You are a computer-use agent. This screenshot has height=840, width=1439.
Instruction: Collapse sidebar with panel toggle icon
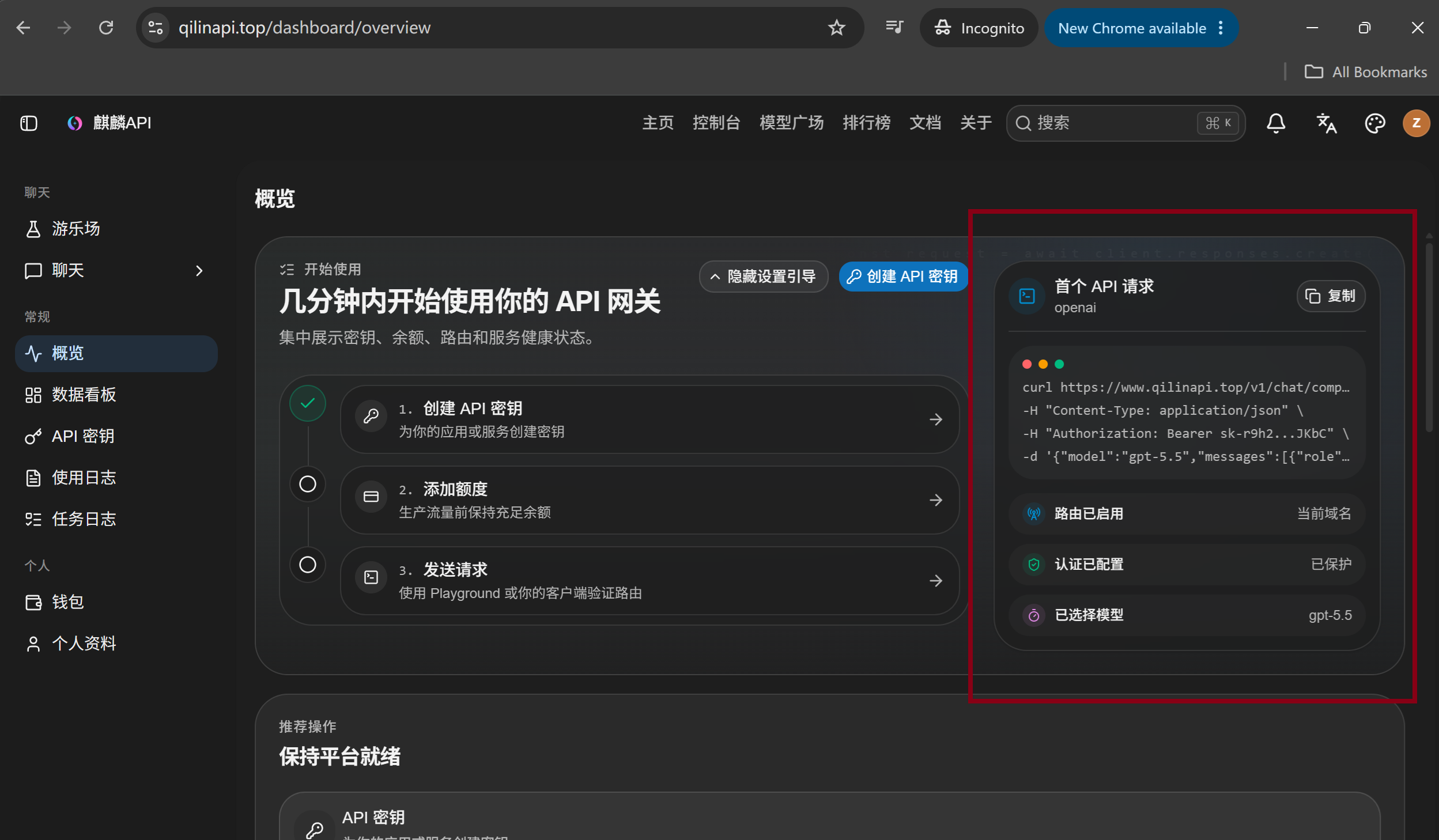coord(29,123)
